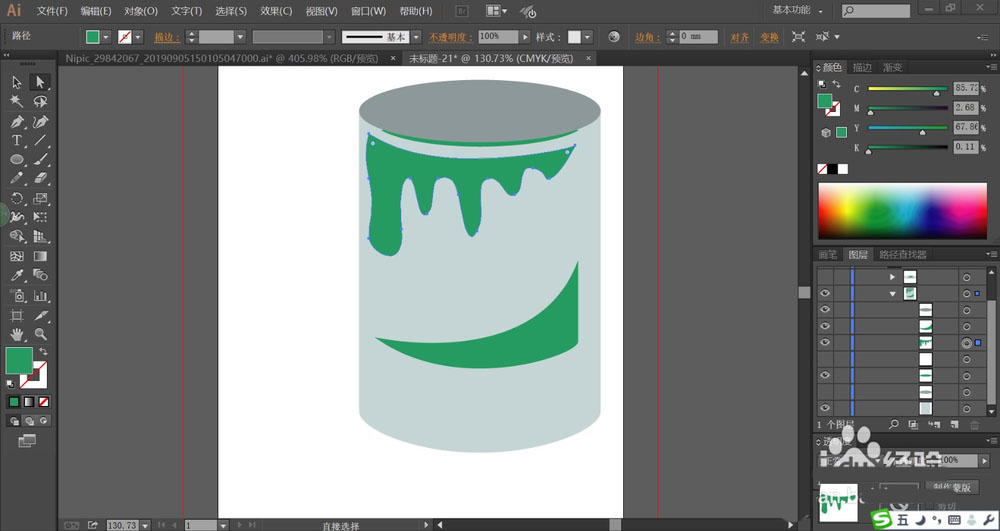Select the Pen tool
This screenshot has width=1000, height=531.
pyautogui.click(x=17, y=121)
